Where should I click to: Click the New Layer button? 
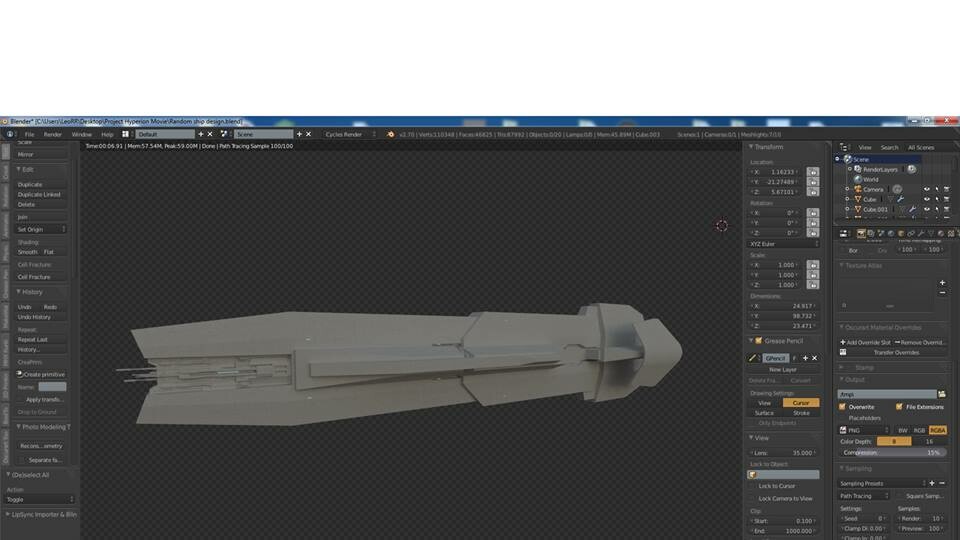783,370
